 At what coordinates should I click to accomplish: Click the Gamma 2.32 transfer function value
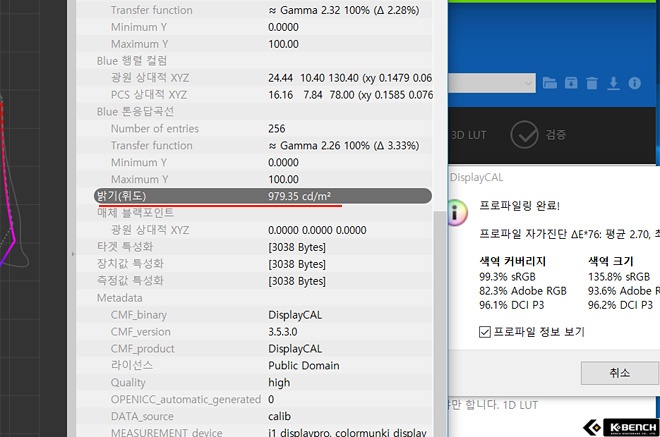point(343,10)
